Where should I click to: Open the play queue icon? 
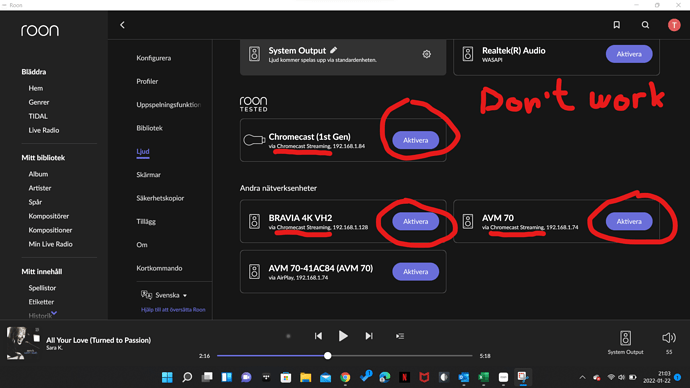[400, 336]
